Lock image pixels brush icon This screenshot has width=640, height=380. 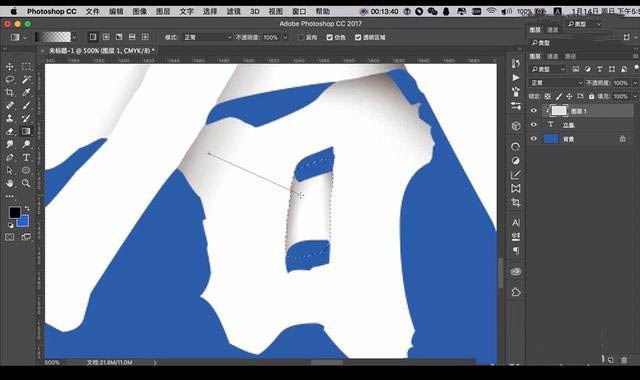coord(558,96)
